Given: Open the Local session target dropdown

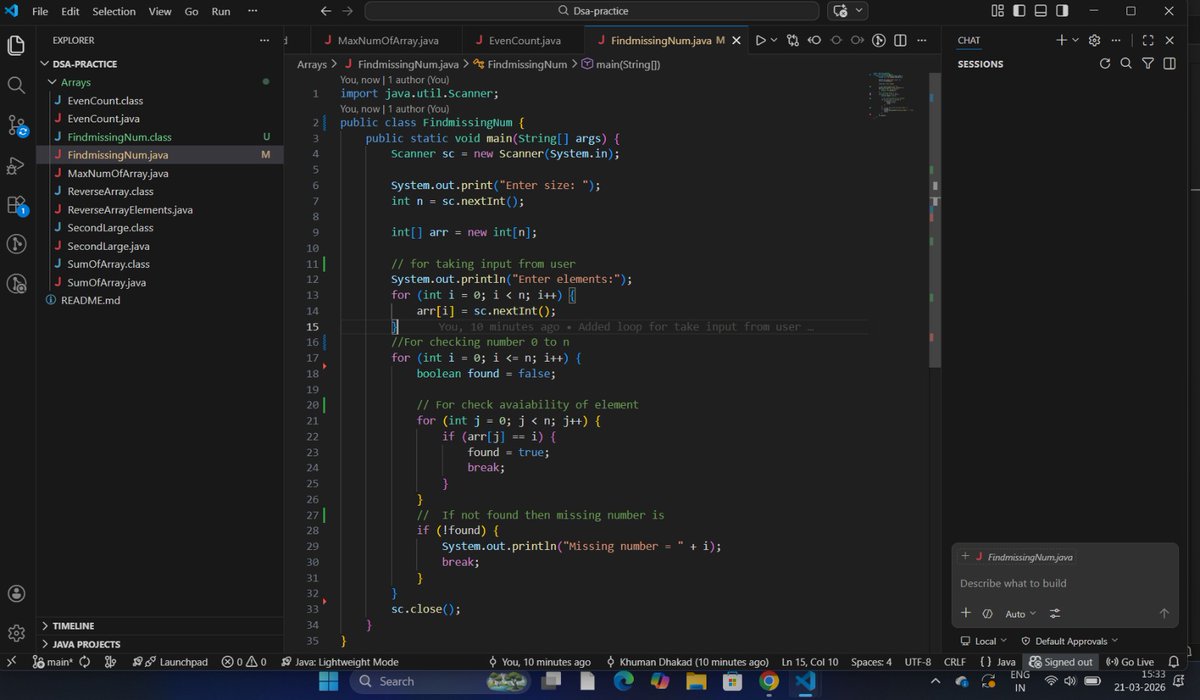Looking at the screenshot, I should [984, 641].
